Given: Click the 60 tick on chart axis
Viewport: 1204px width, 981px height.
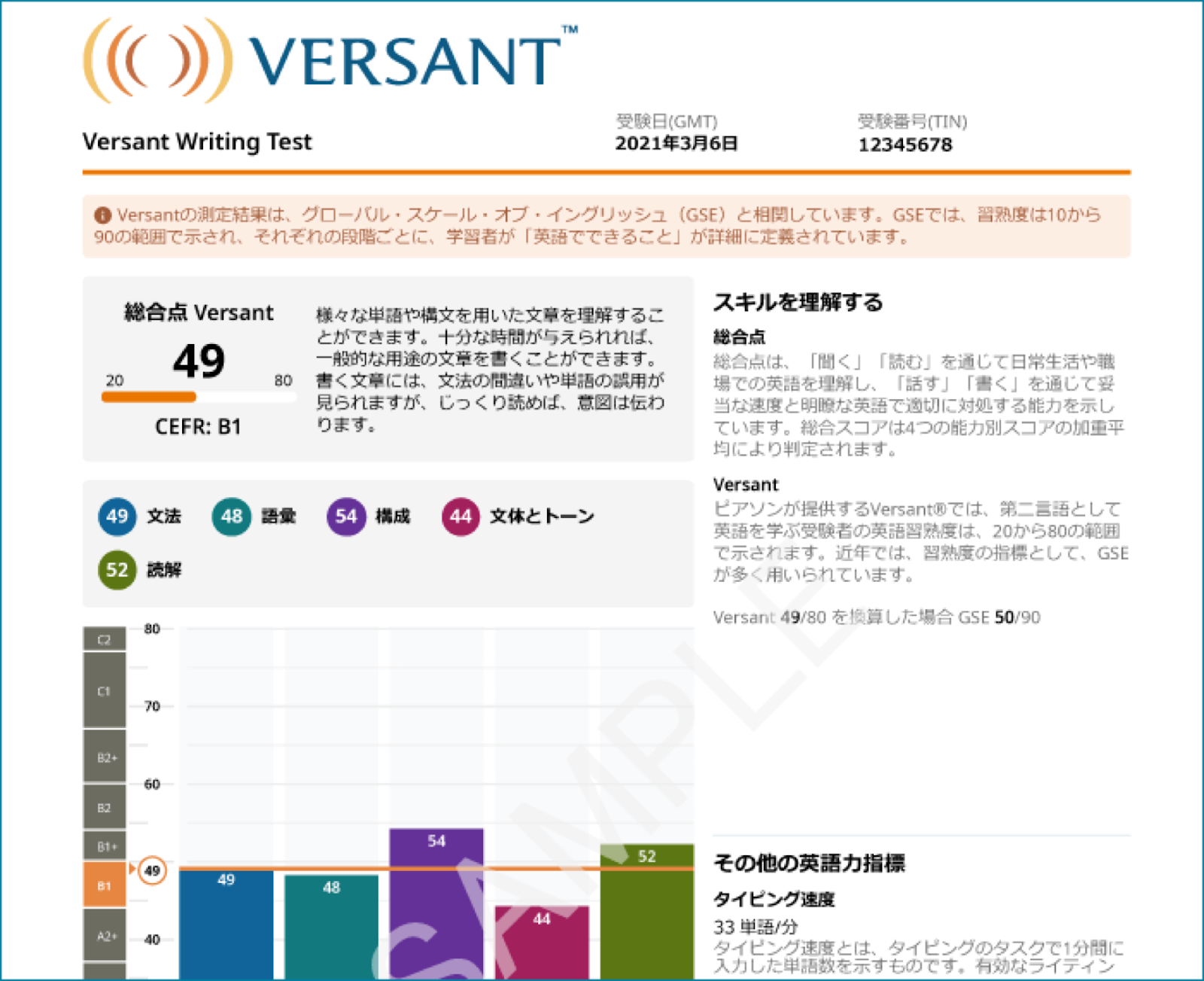Looking at the screenshot, I should (x=152, y=784).
